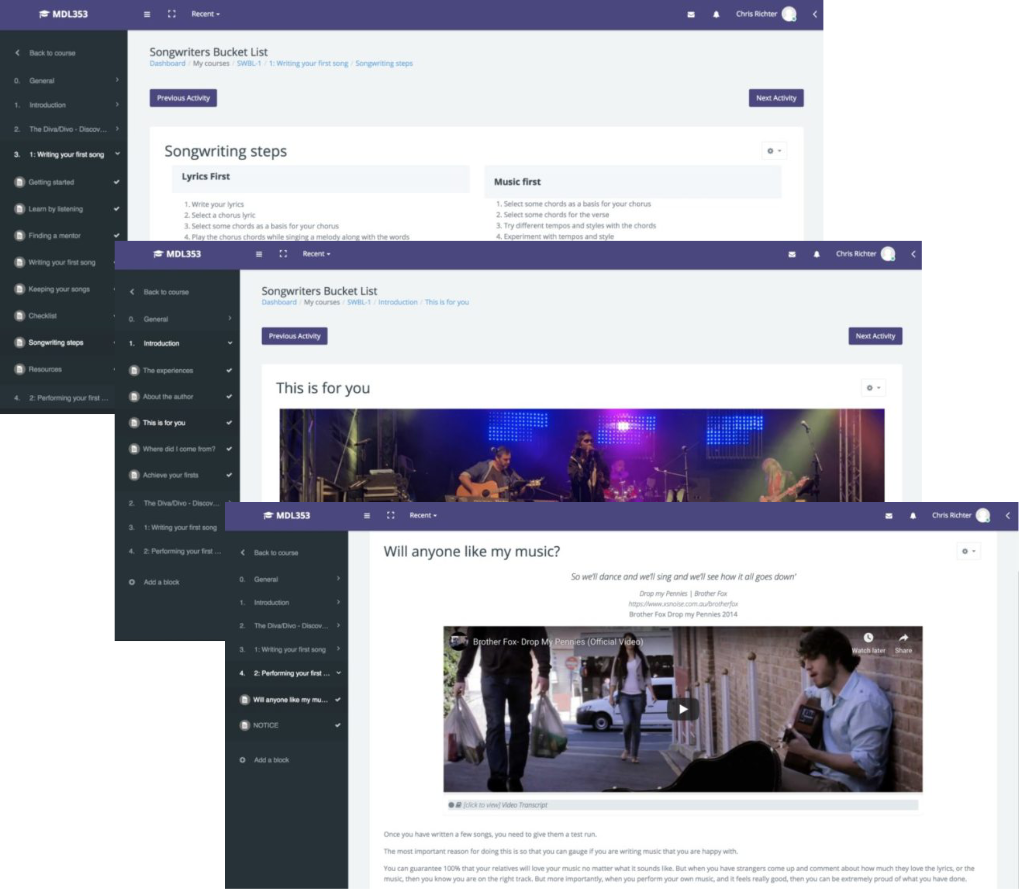
Task: Click the page icon beside 'Checklist' in the sidebar
Action: [20, 315]
